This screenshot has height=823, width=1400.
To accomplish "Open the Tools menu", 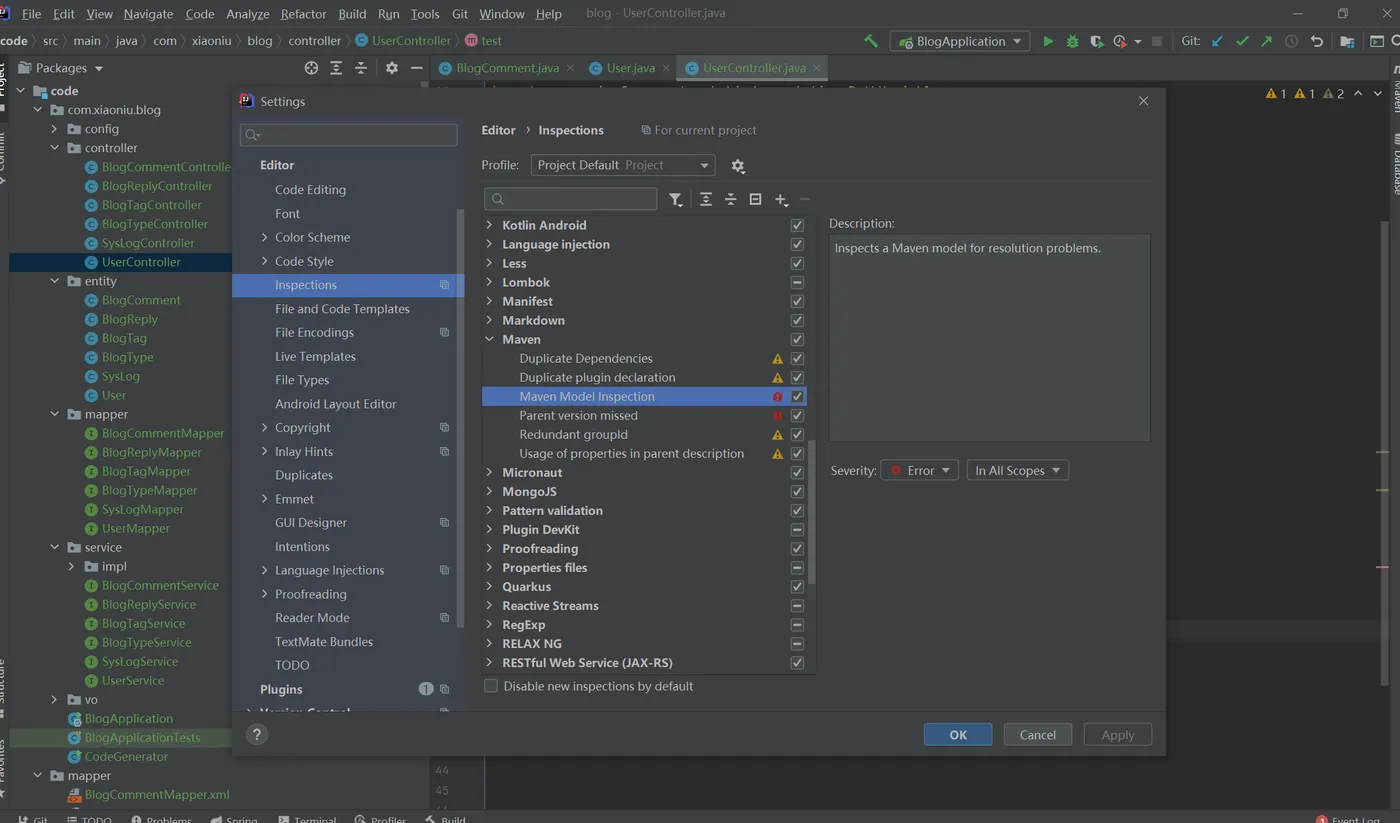I will (x=425, y=14).
